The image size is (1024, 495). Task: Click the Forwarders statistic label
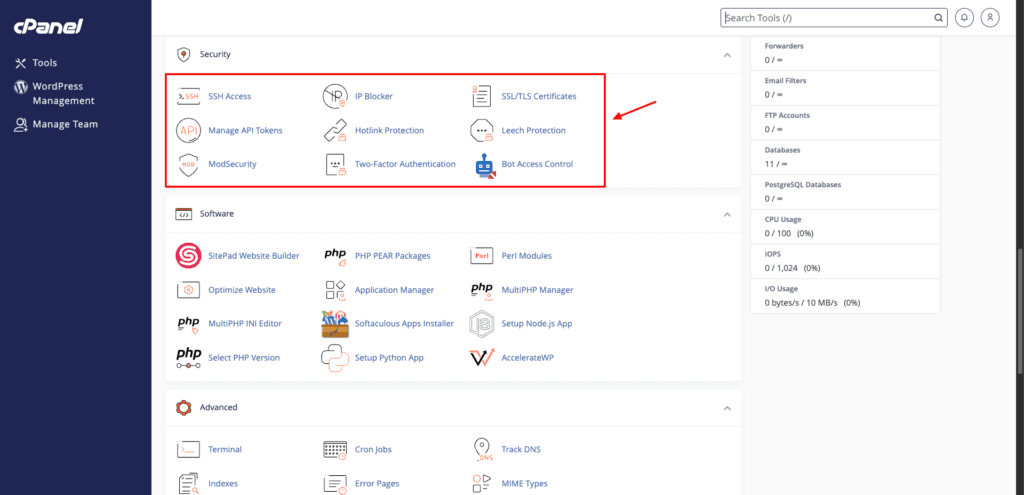click(x=784, y=46)
